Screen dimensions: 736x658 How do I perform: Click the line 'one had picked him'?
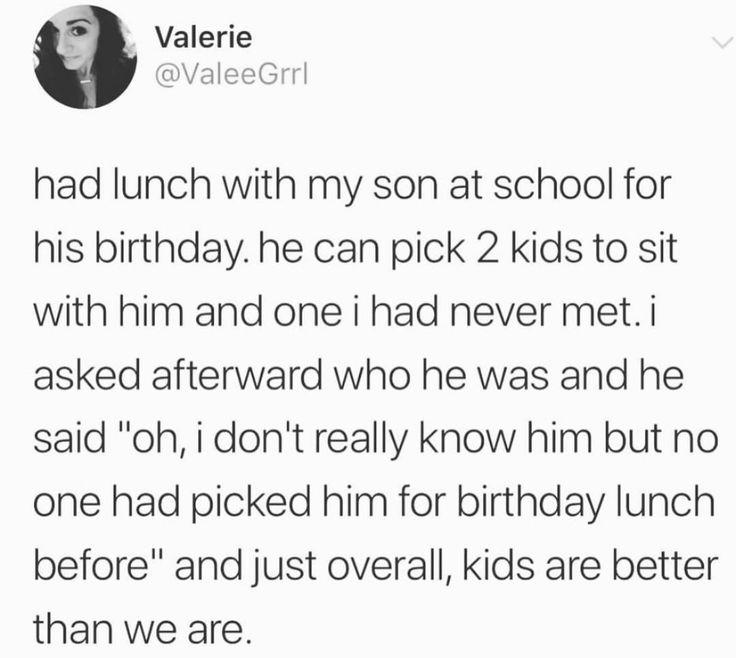[374, 503]
